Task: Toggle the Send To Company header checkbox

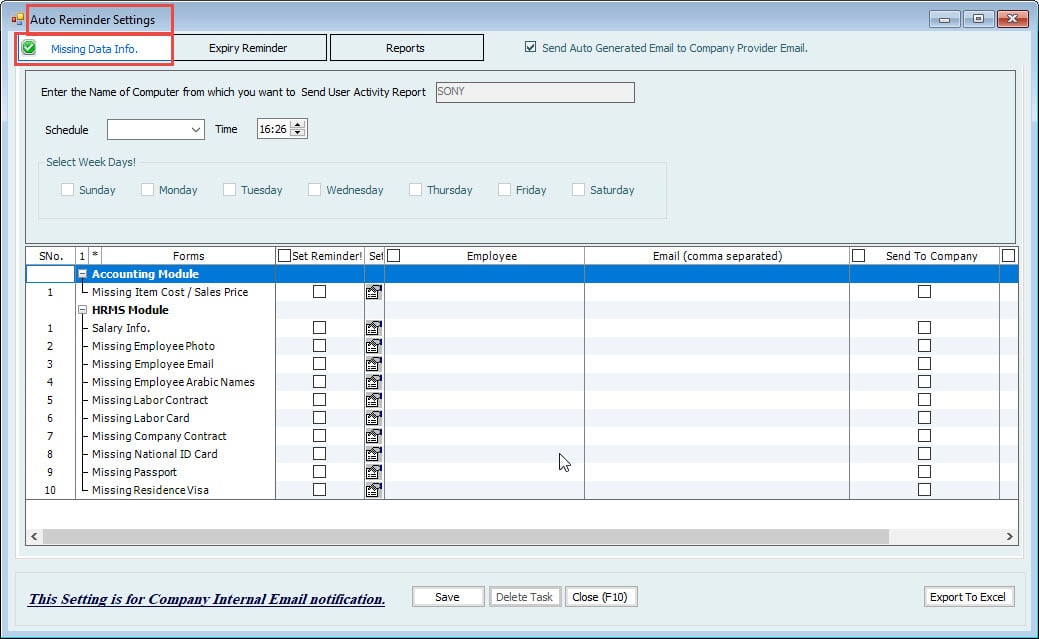Action: tap(858, 255)
